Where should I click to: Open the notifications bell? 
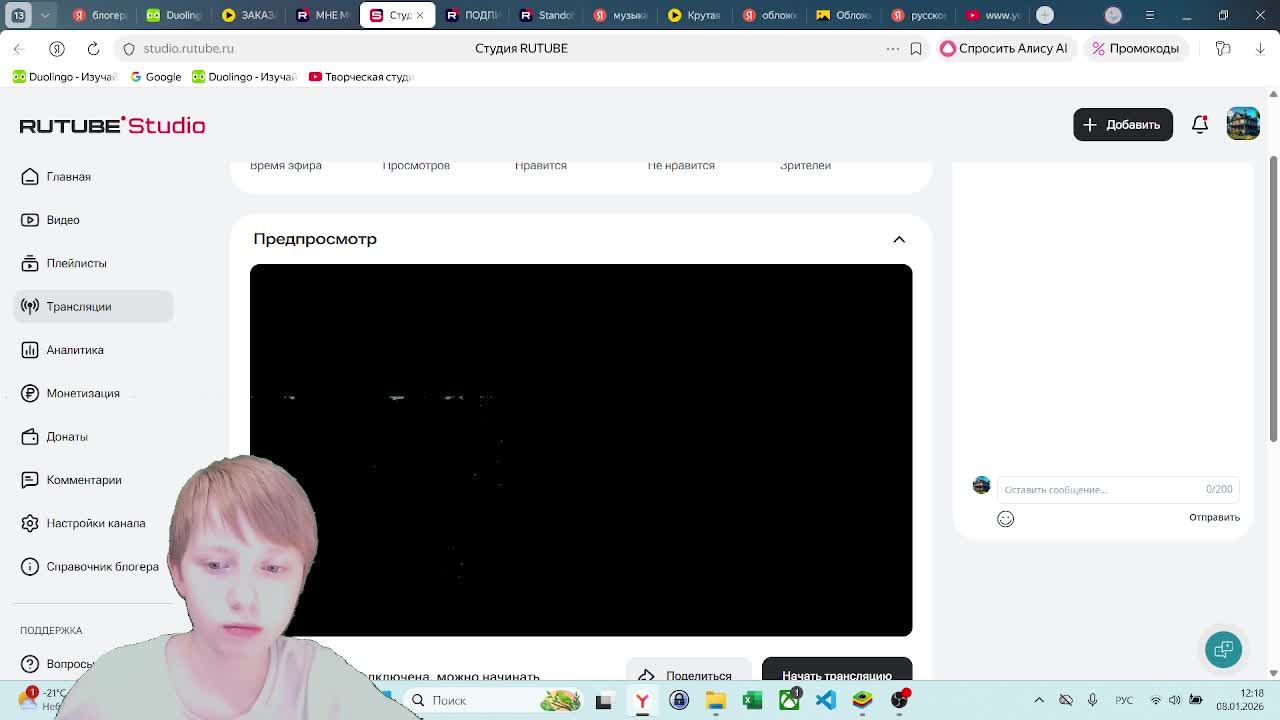click(x=1200, y=125)
